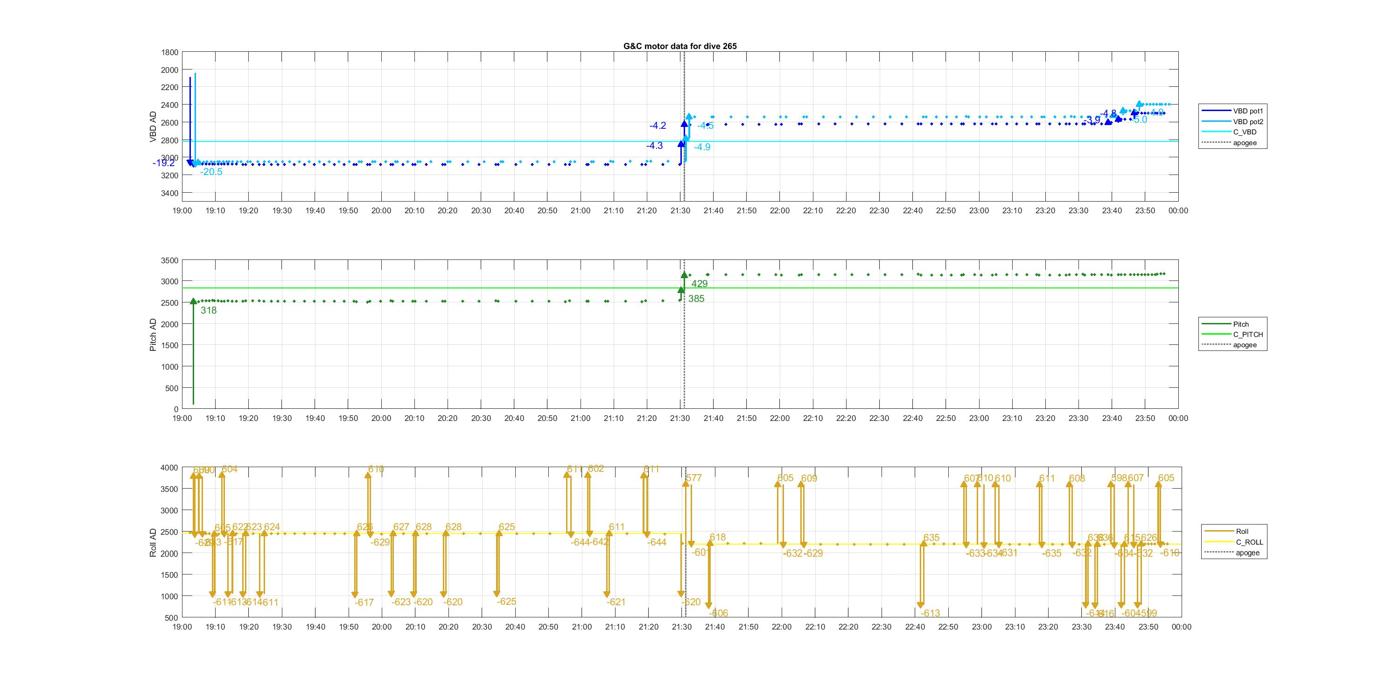This screenshot has width=1400, height=693.
Task: Click the "-4.9" VBD annotation
Action: (702, 147)
